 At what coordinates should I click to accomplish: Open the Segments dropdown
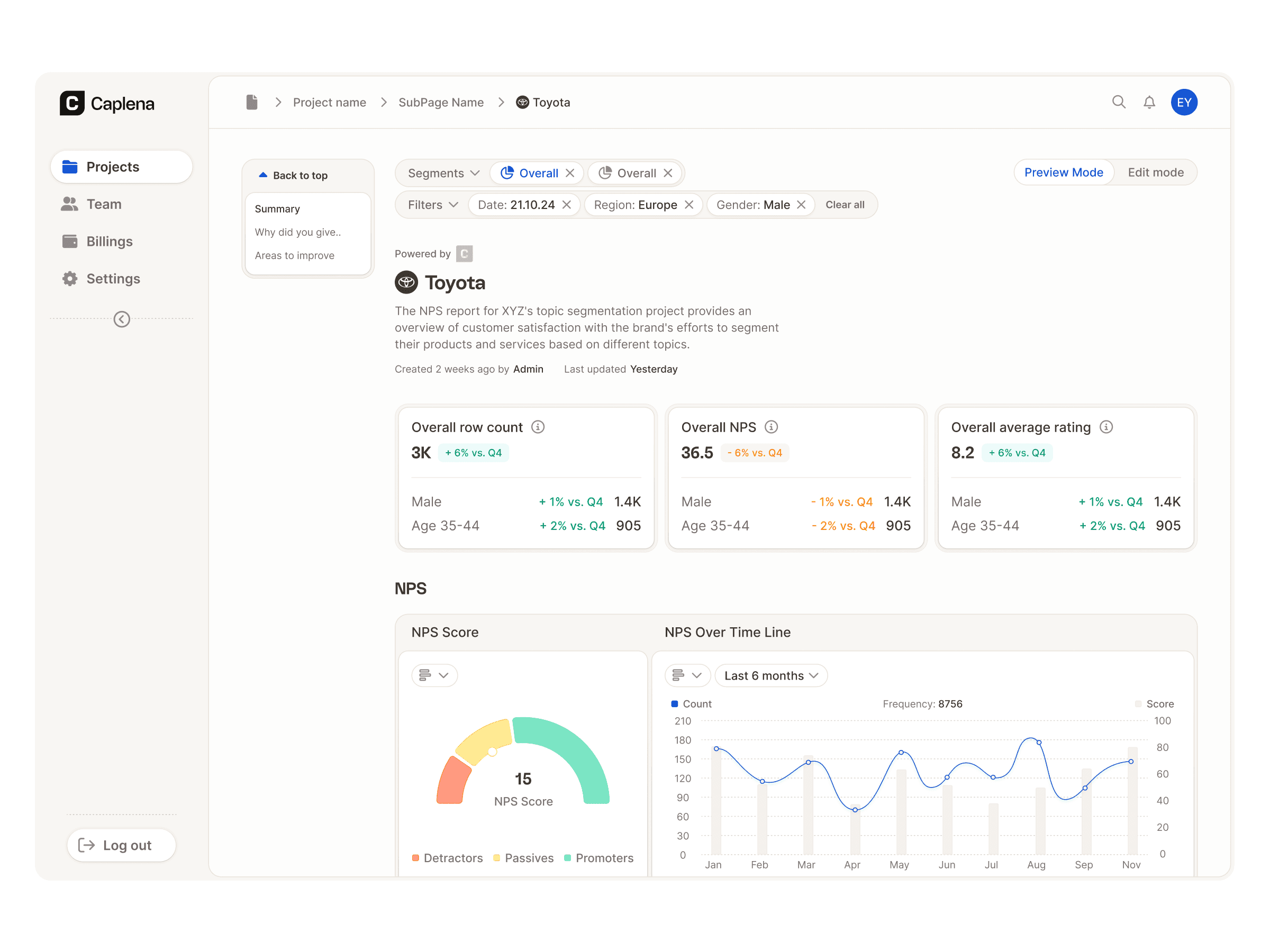(443, 173)
